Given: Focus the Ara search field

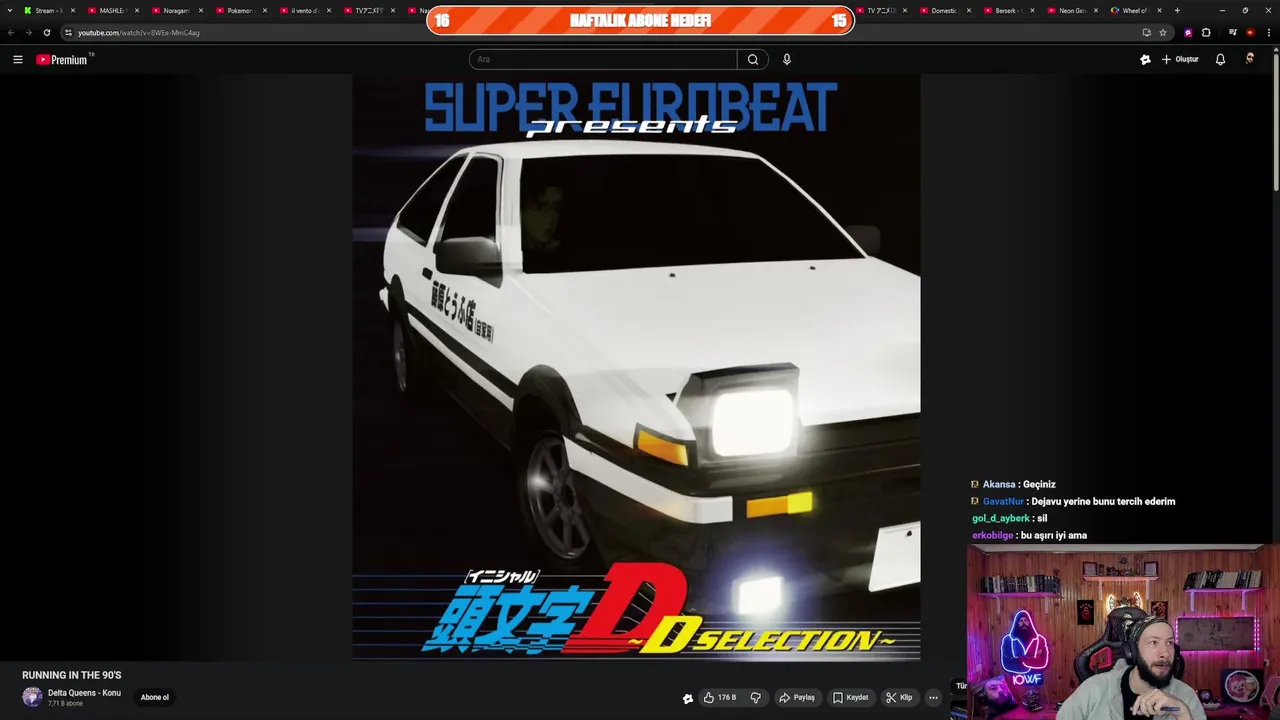Looking at the screenshot, I should (603, 60).
